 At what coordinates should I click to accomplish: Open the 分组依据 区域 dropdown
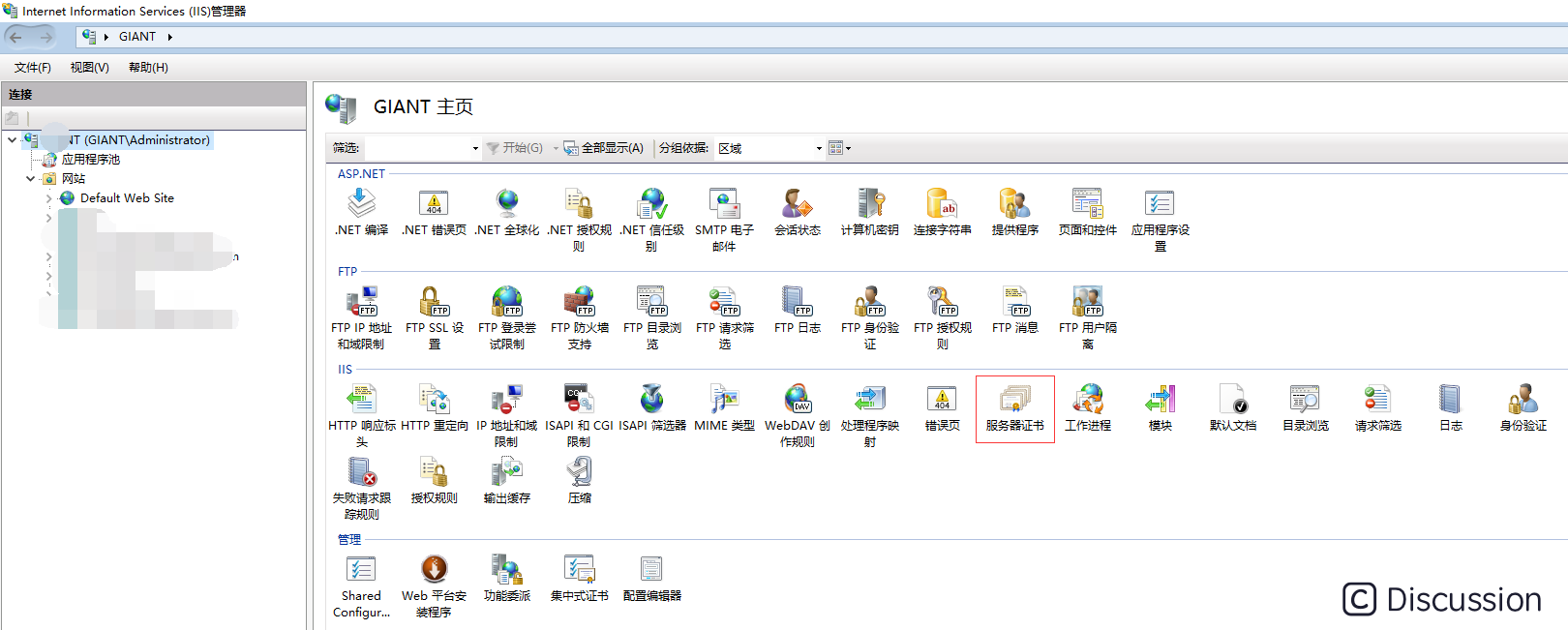tap(769, 148)
